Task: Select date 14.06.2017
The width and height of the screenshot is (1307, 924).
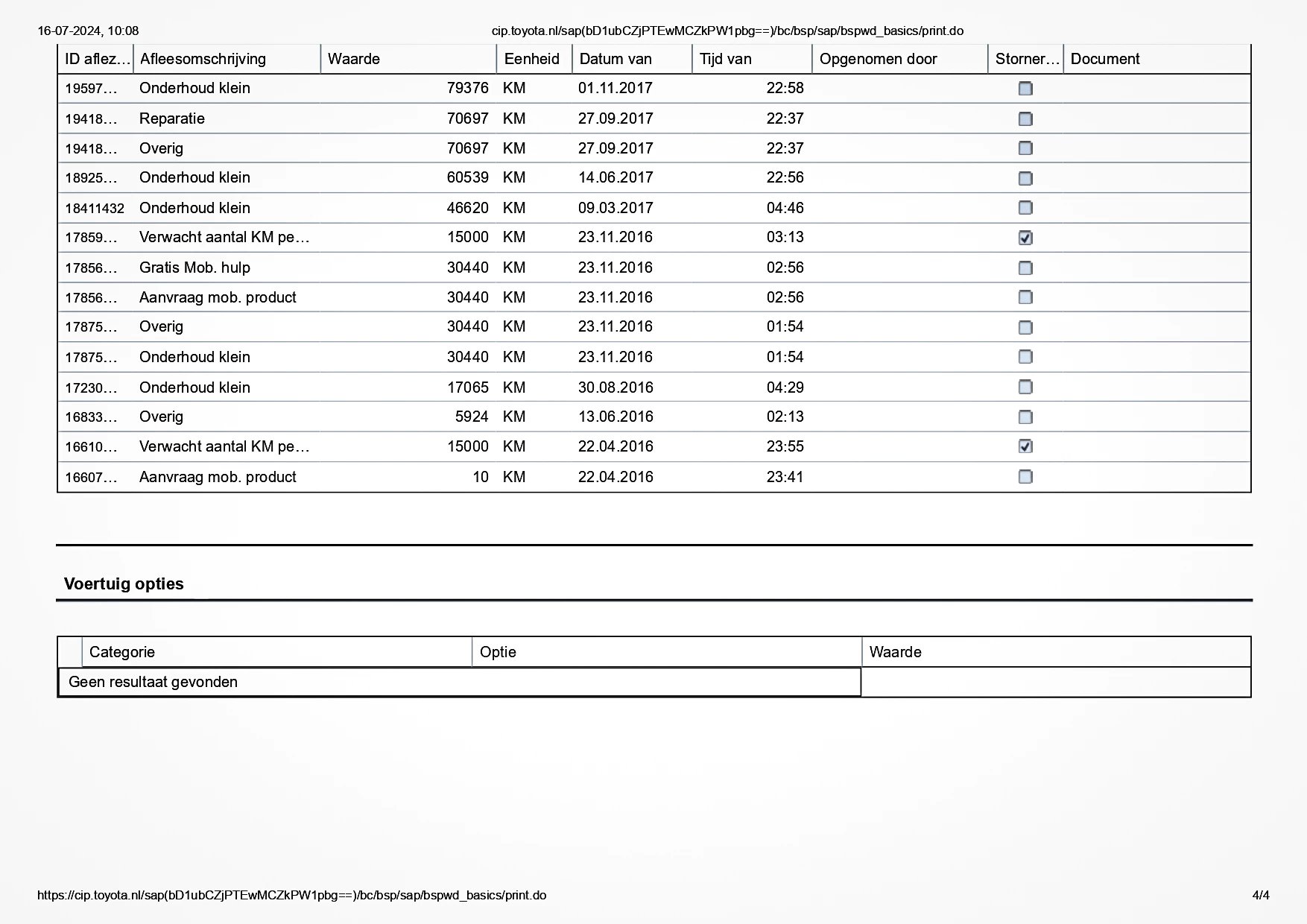Action: [615, 177]
